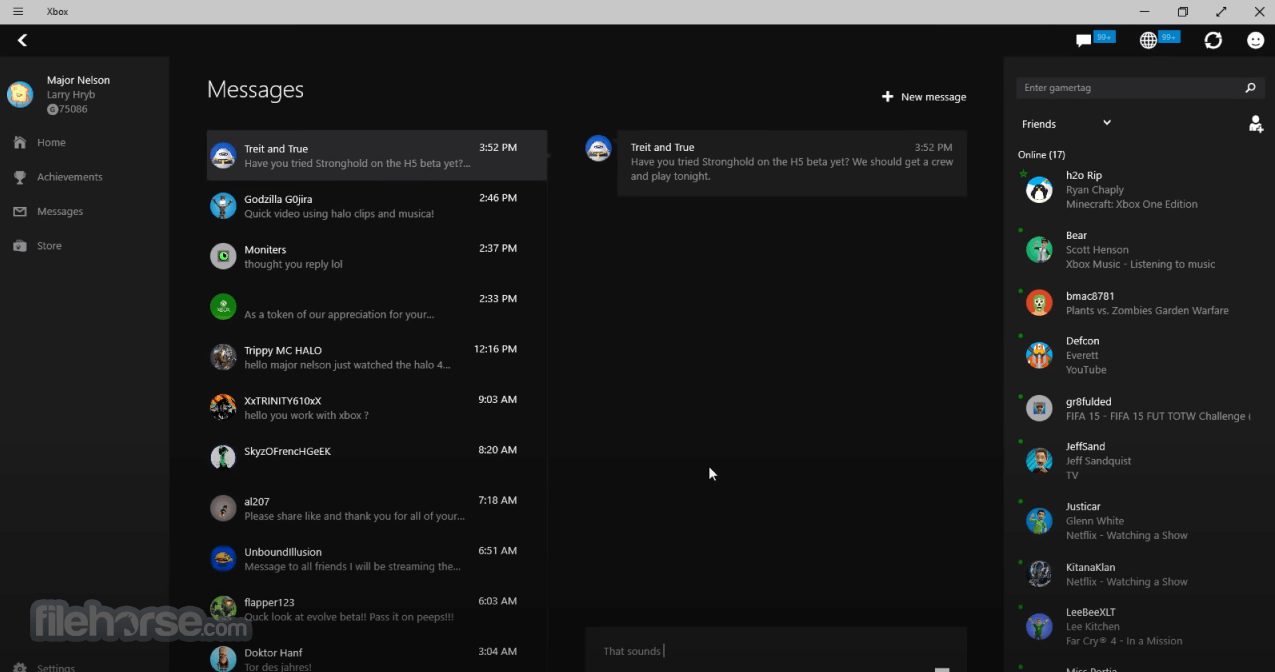Click XxTRINITY610xX's avatar
This screenshot has height=672, width=1275.
coord(223,407)
